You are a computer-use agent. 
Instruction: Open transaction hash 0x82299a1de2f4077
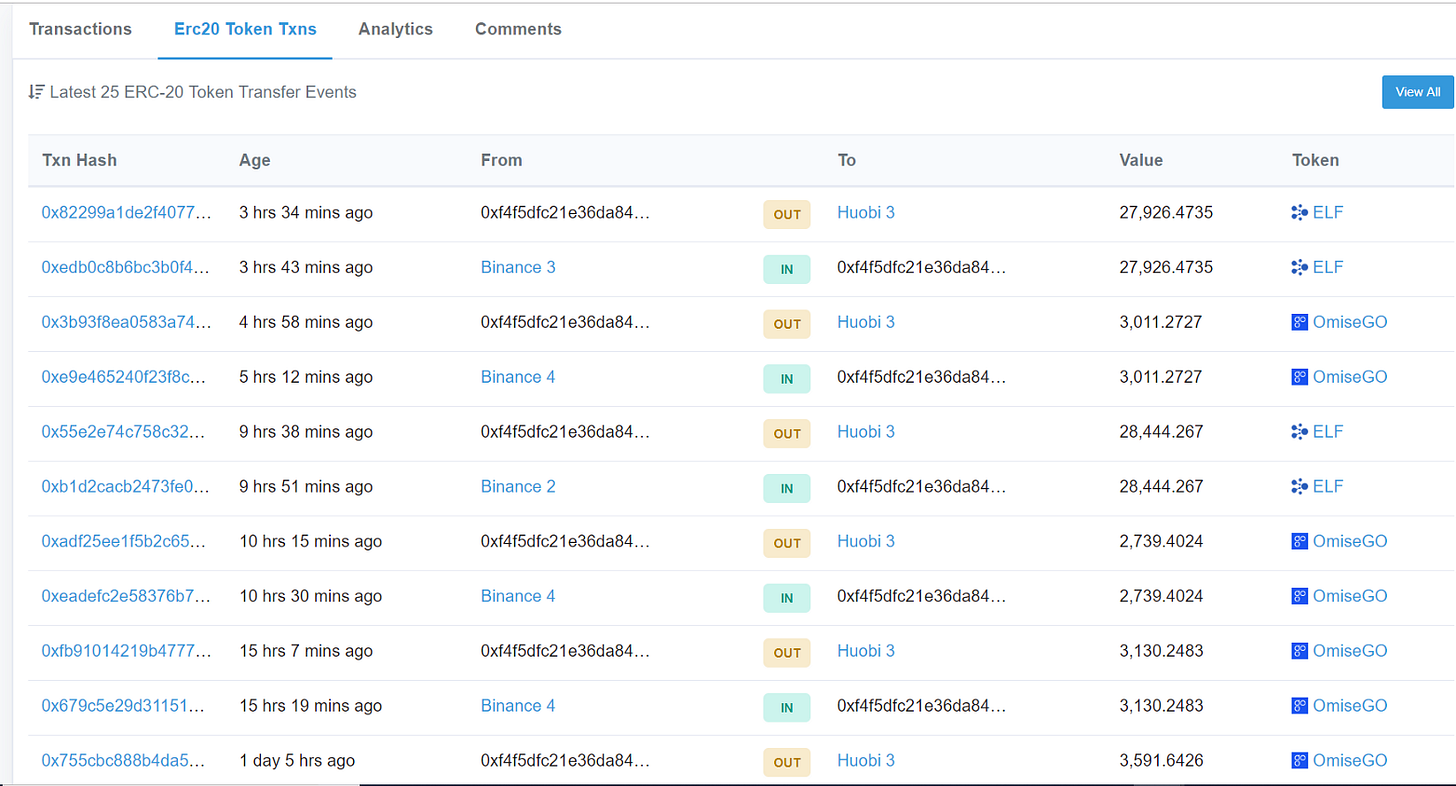126,212
